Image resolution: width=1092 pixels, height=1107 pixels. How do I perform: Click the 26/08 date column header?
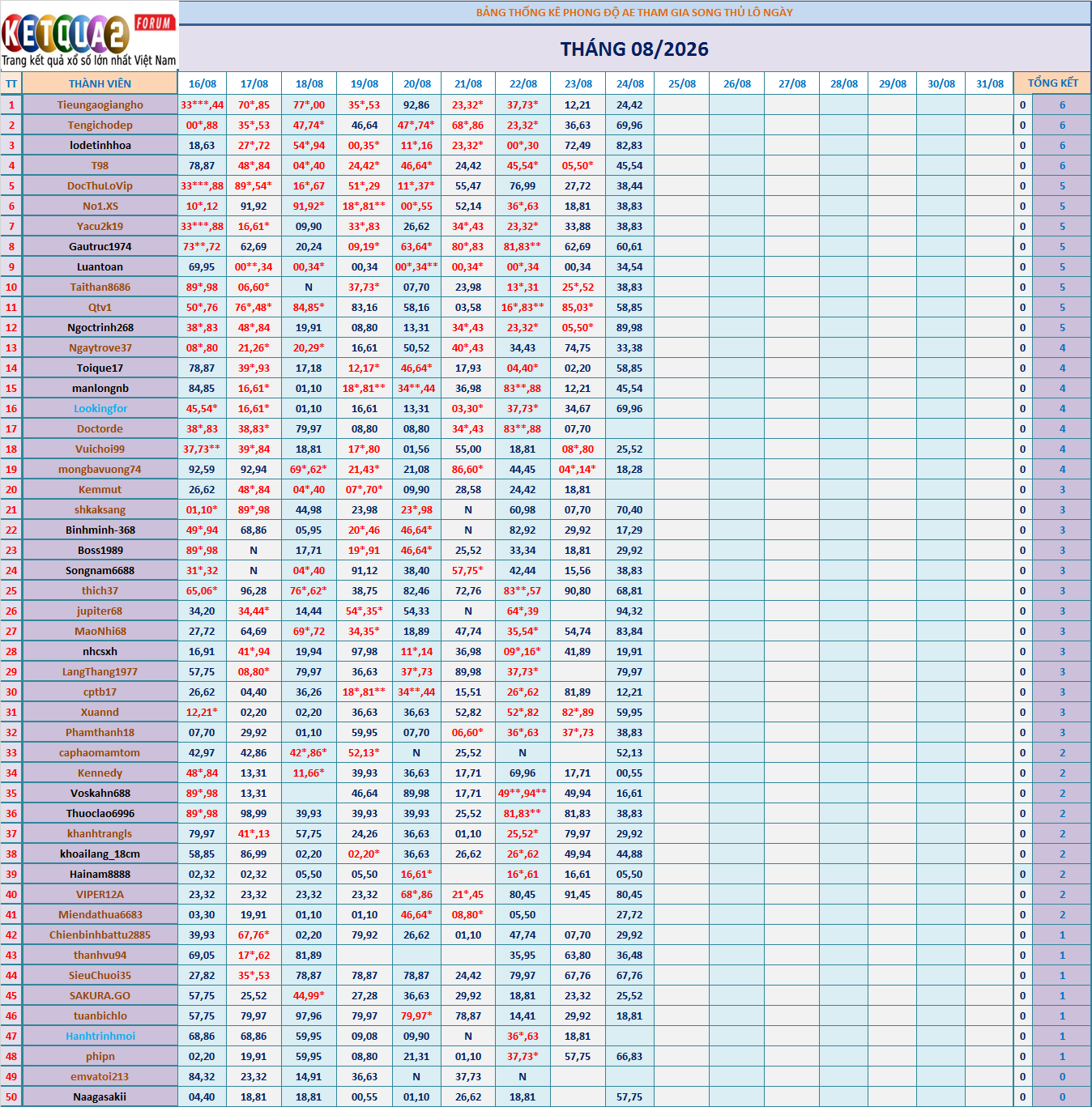point(737,84)
